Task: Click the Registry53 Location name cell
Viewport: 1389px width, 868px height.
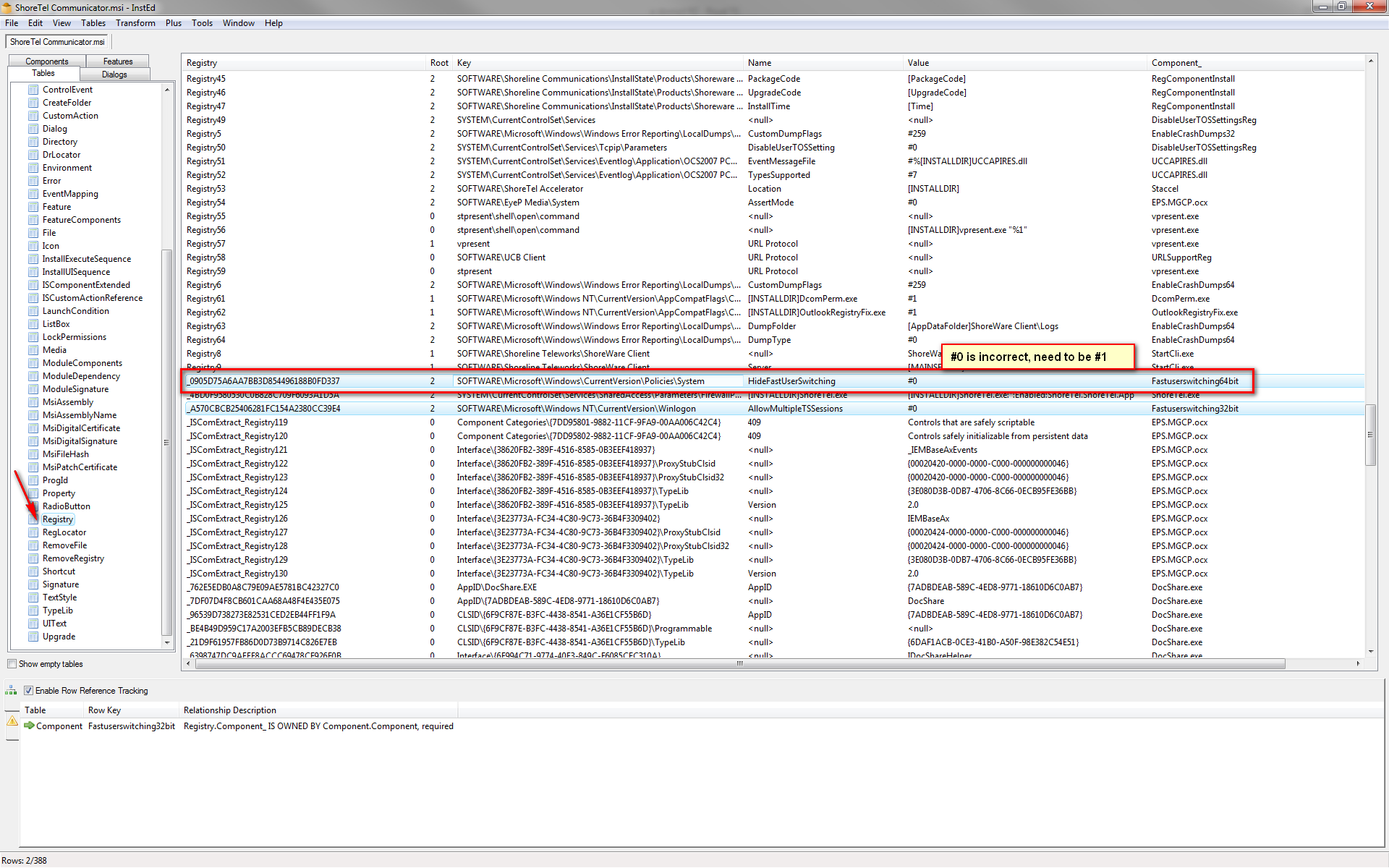Action: (x=764, y=189)
